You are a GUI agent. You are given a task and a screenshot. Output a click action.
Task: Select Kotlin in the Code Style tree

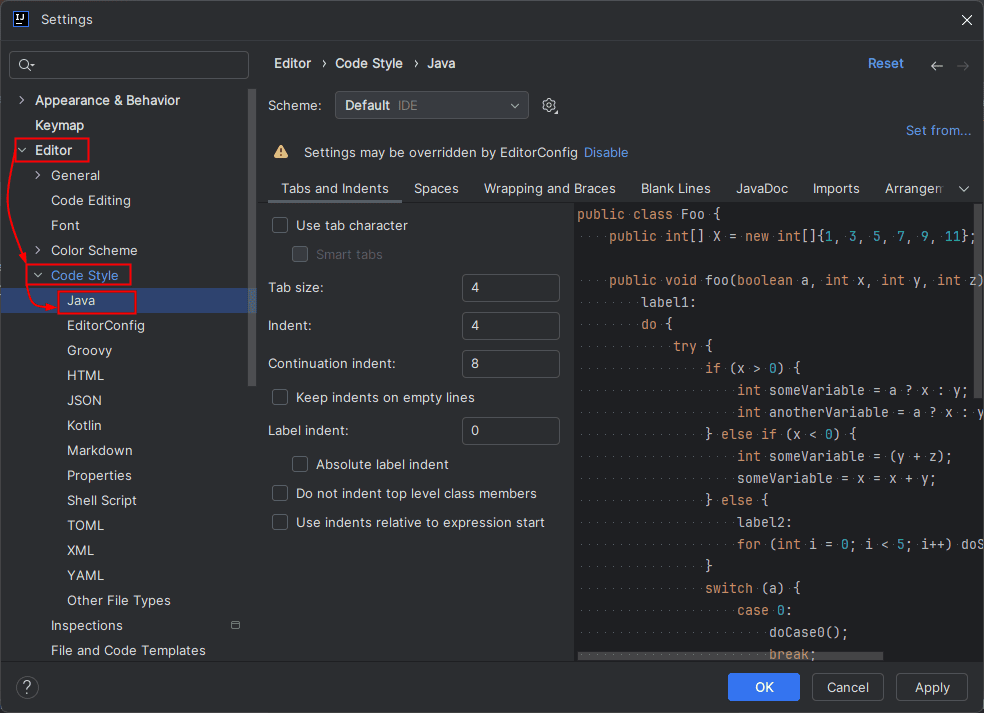point(84,426)
